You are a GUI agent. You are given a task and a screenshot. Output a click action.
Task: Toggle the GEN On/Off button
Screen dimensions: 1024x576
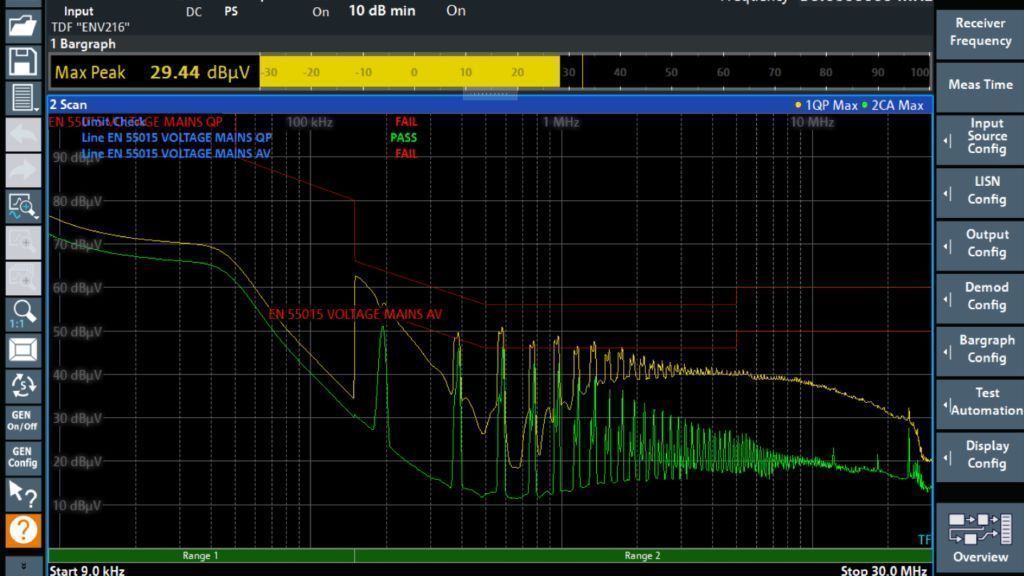[22, 420]
